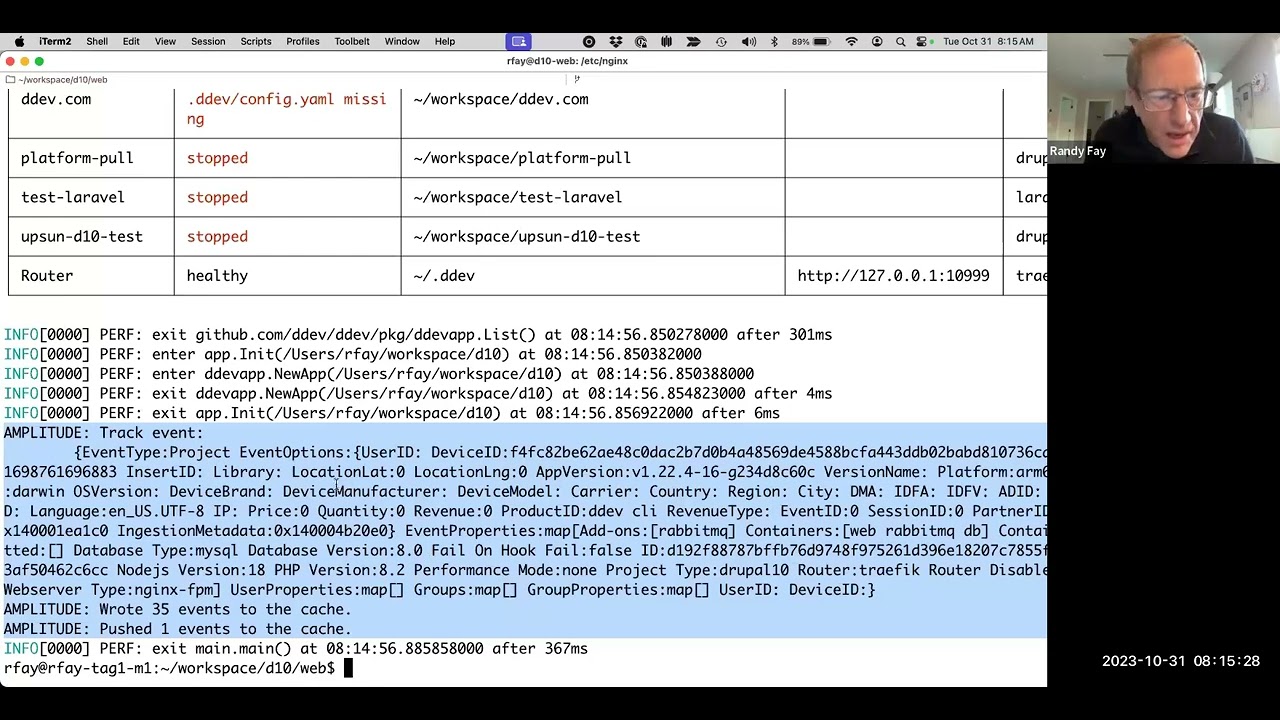1280x720 pixels.
Task: Open the Wi-Fi menu
Action: pyautogui.click(x=852, y=42)
